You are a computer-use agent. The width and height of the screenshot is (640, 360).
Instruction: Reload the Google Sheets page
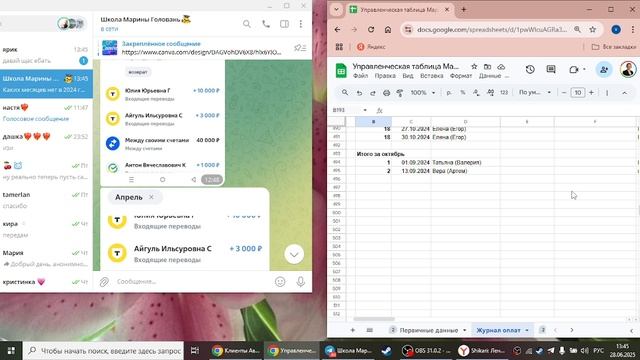371,29
